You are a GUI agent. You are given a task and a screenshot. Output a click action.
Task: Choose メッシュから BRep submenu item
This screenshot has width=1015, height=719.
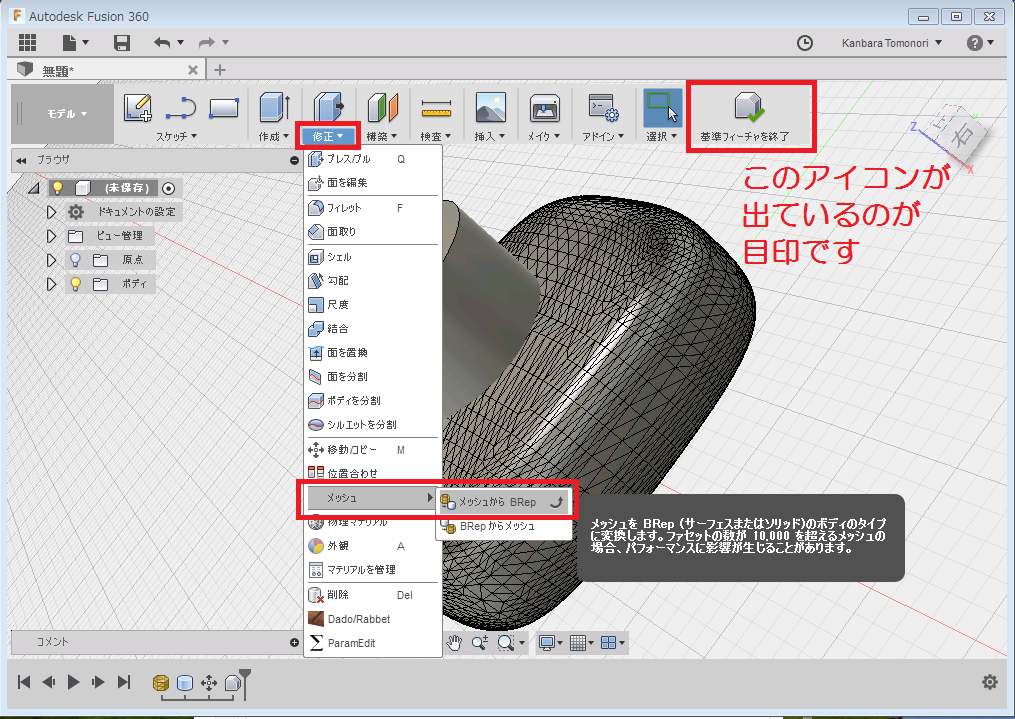click(x=504, y=502)
